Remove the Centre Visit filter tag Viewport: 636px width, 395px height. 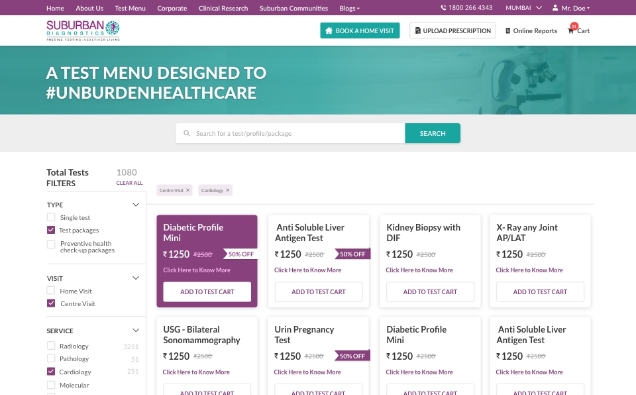tap(188, 190)
